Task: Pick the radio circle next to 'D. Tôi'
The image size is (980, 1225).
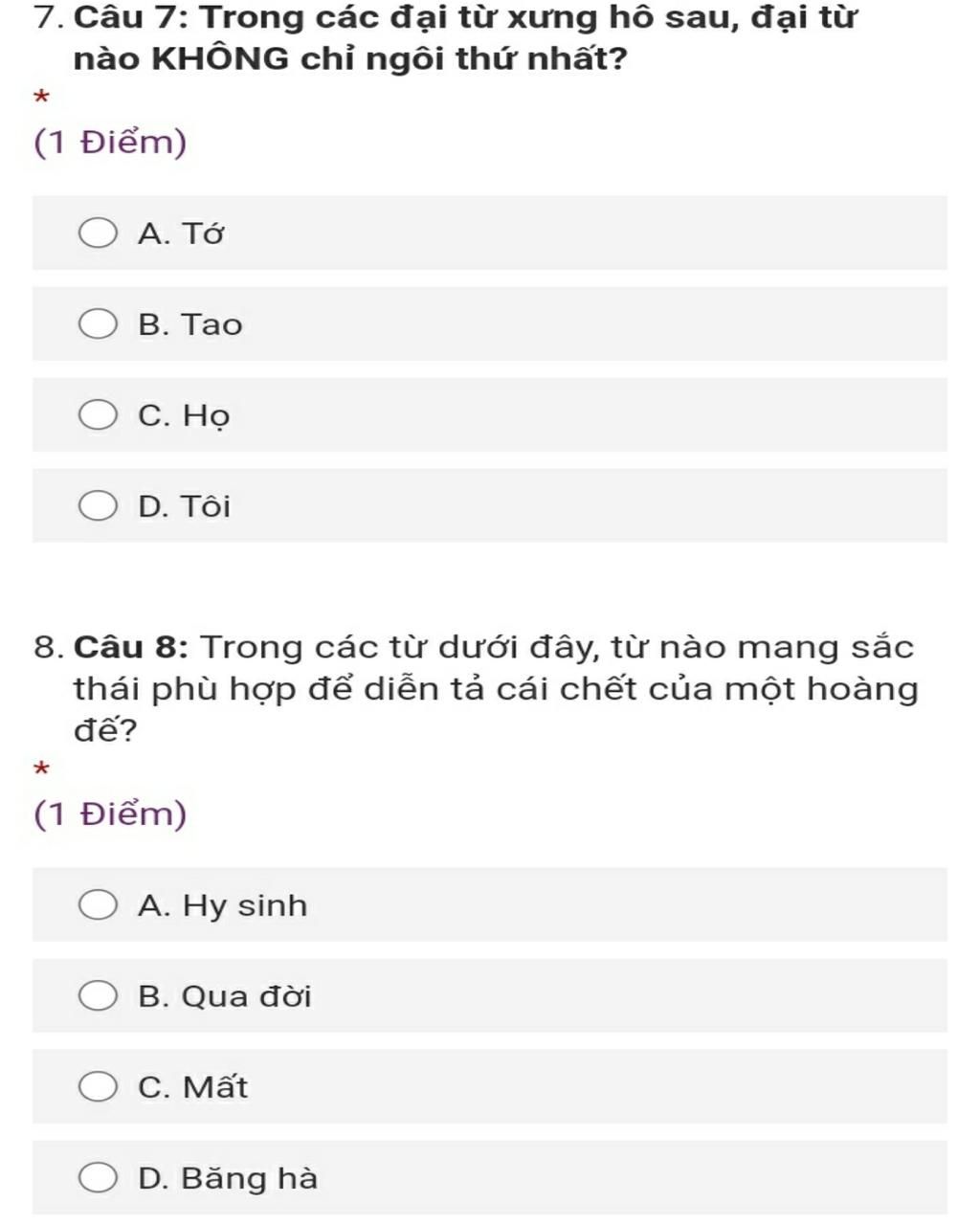Action: (x=98, y=506)
